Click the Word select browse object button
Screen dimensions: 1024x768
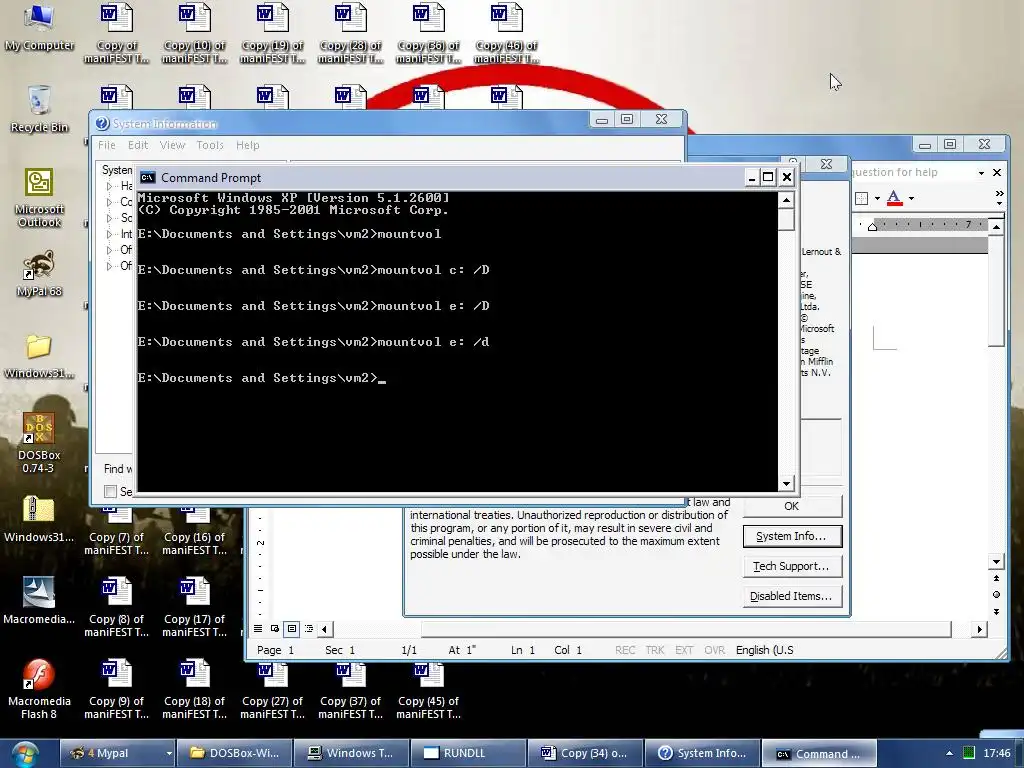996,594
